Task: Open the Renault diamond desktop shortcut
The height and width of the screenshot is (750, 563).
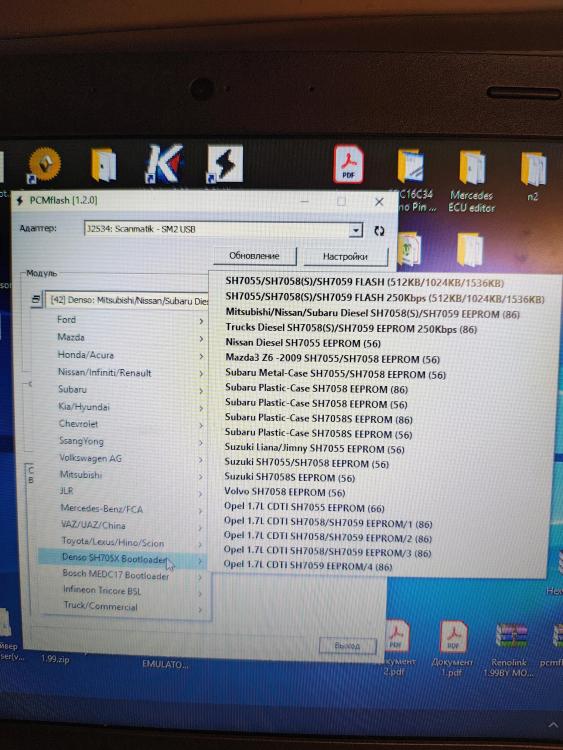Action: coord(44,165)
